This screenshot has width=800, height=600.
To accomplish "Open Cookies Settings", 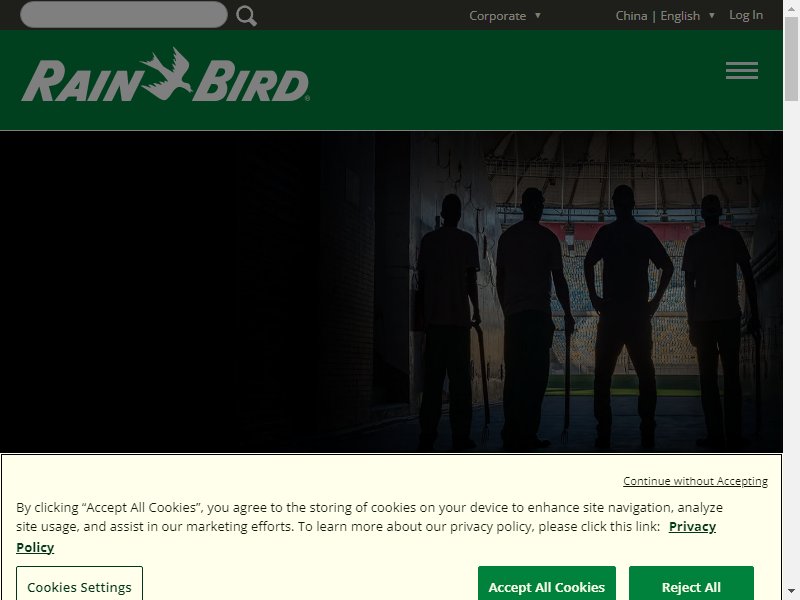I will pos(79,585).
